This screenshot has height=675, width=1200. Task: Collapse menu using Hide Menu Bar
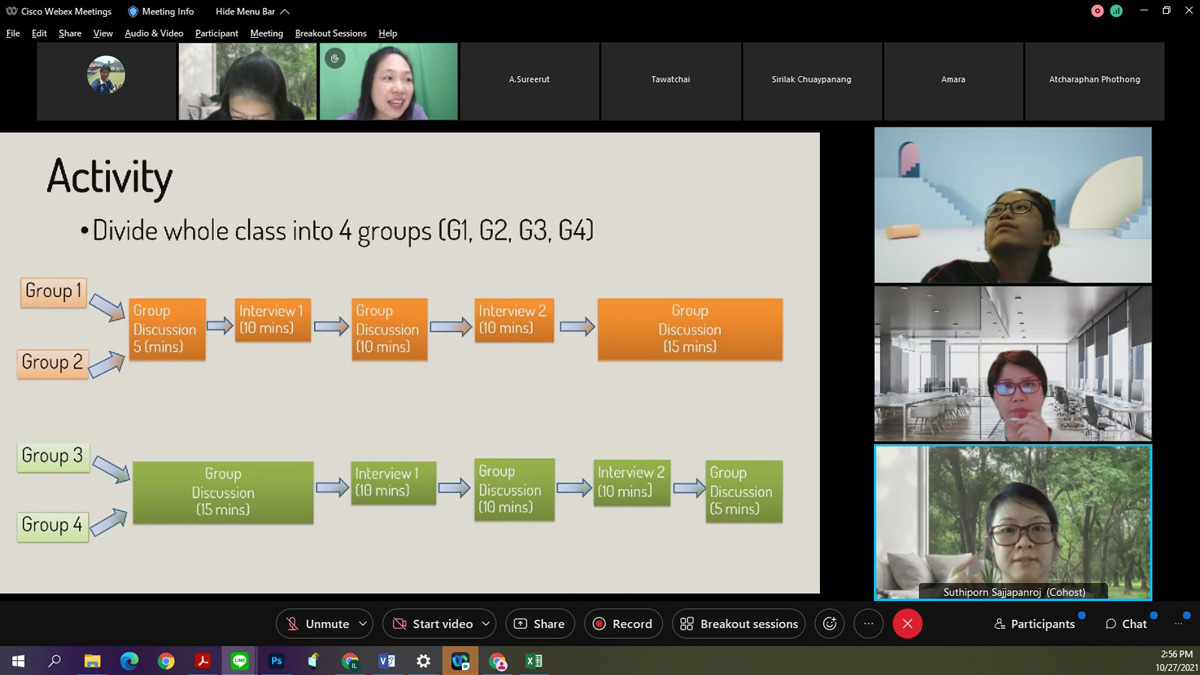(x=252, y=12)
